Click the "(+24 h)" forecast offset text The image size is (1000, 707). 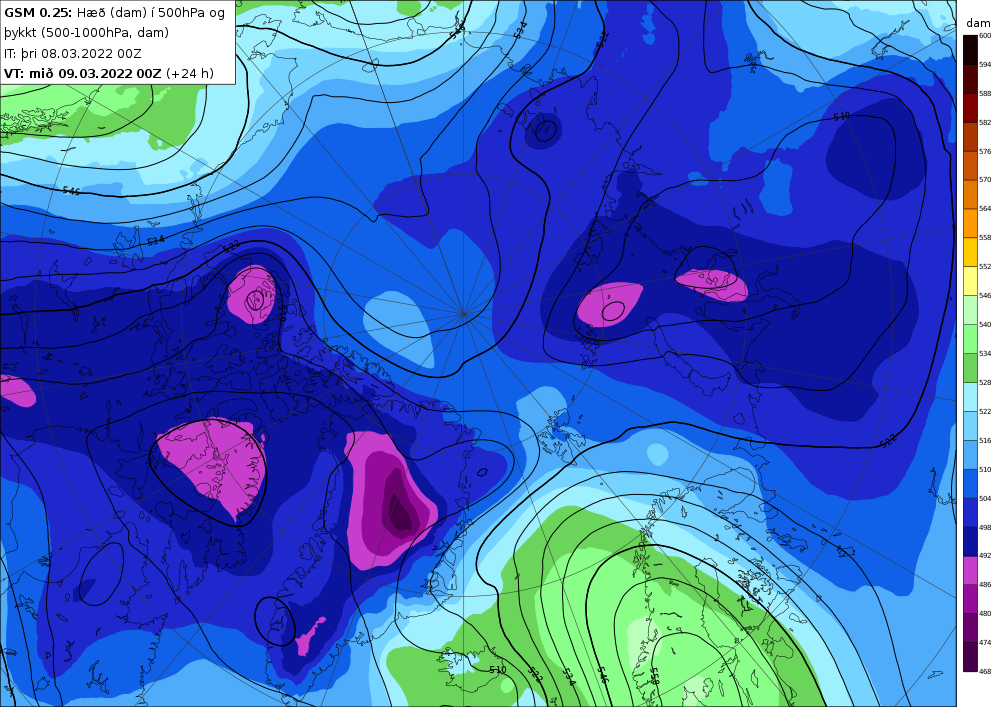coord(189,73)
